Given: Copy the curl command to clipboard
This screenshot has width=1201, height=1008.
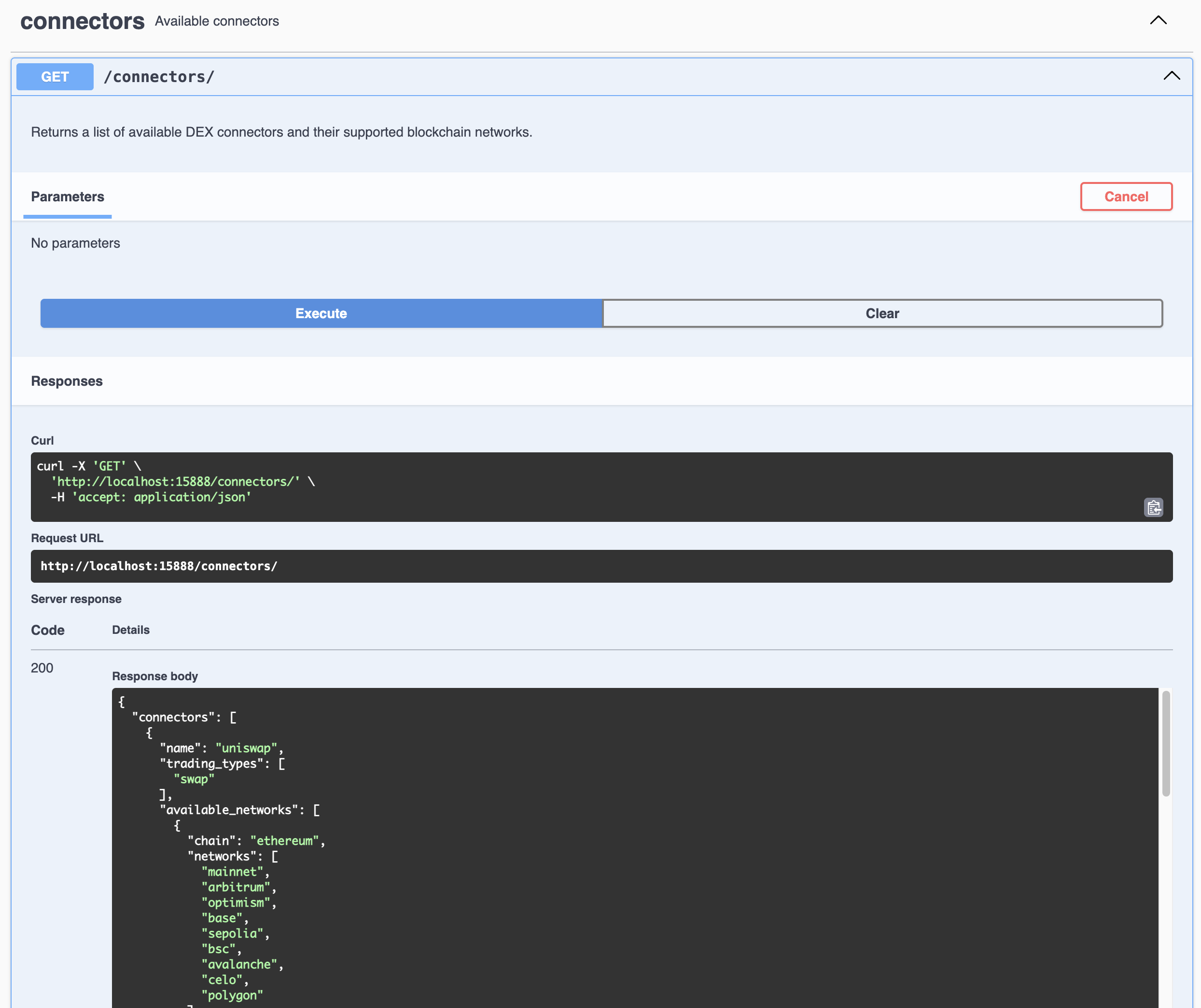Looking at the screenshot, I should [1153, 507].
